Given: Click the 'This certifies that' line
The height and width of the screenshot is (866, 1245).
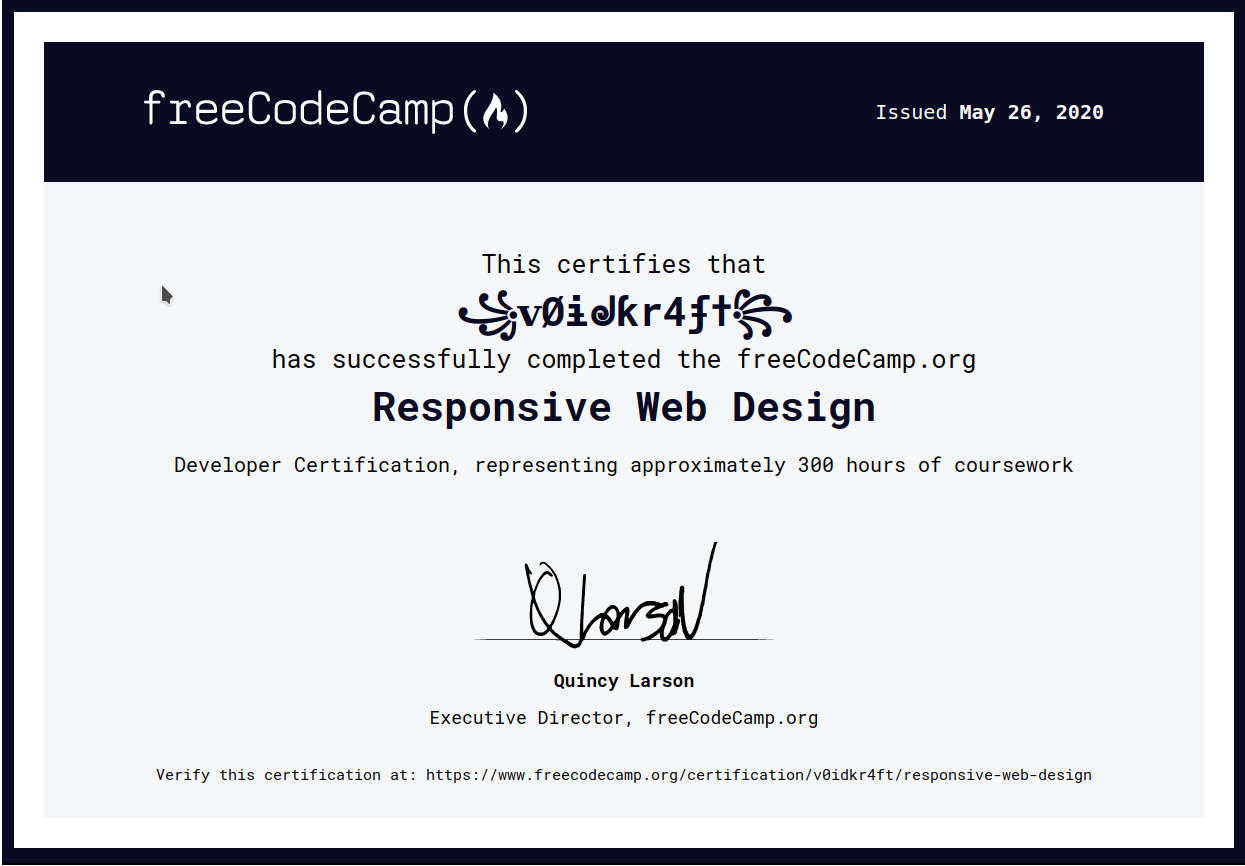Looking at the screenshot, I should (x=623, y=264).
